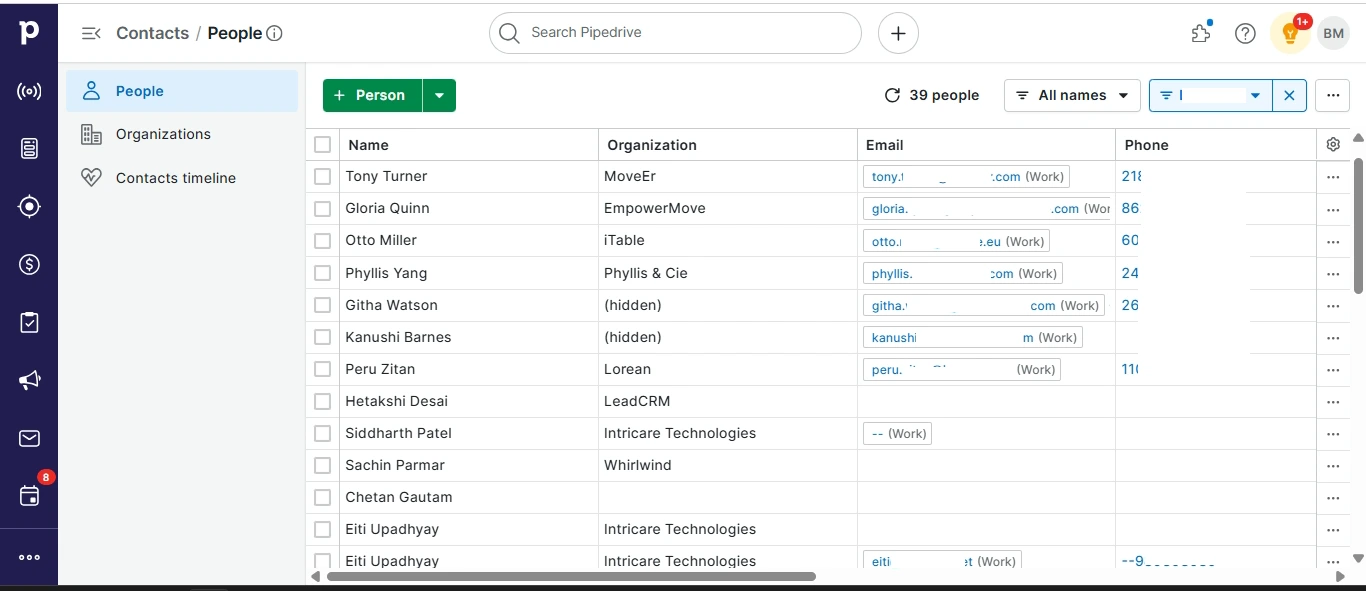Check the box for Gloria Quinn
This screenshot has width=1366, height=591.
[322, 208]
